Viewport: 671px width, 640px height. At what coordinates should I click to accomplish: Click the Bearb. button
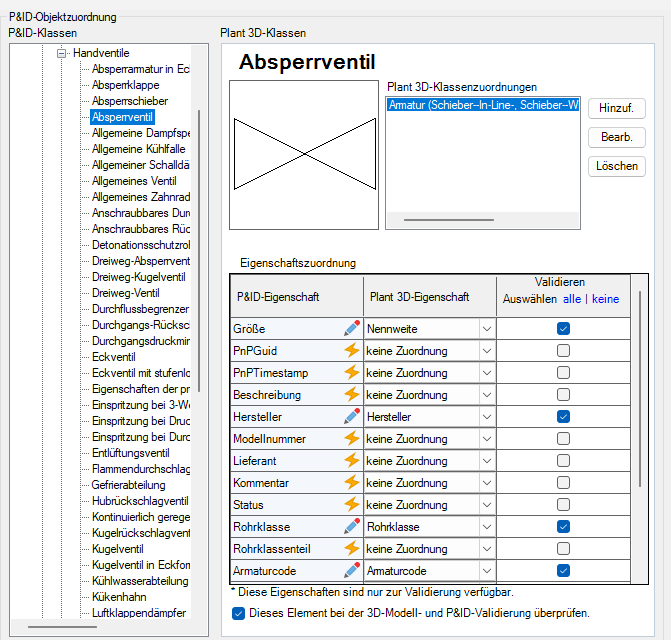(616, 137)
